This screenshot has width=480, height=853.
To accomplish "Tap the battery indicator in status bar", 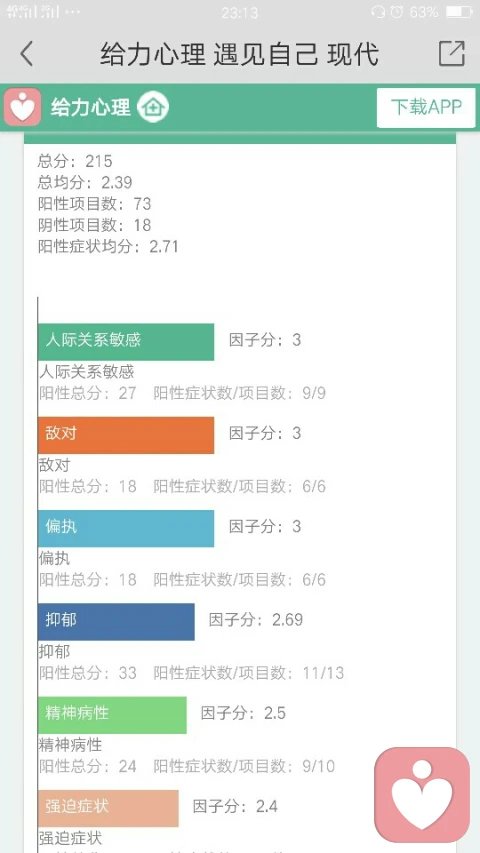I will tap(458, 11).
